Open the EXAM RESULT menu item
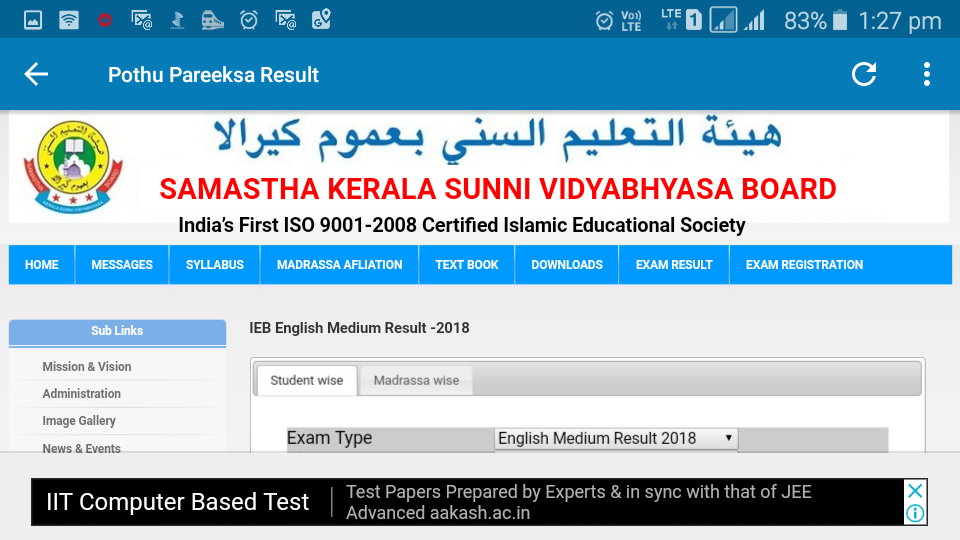960x540 pixels. coord(674,264)
